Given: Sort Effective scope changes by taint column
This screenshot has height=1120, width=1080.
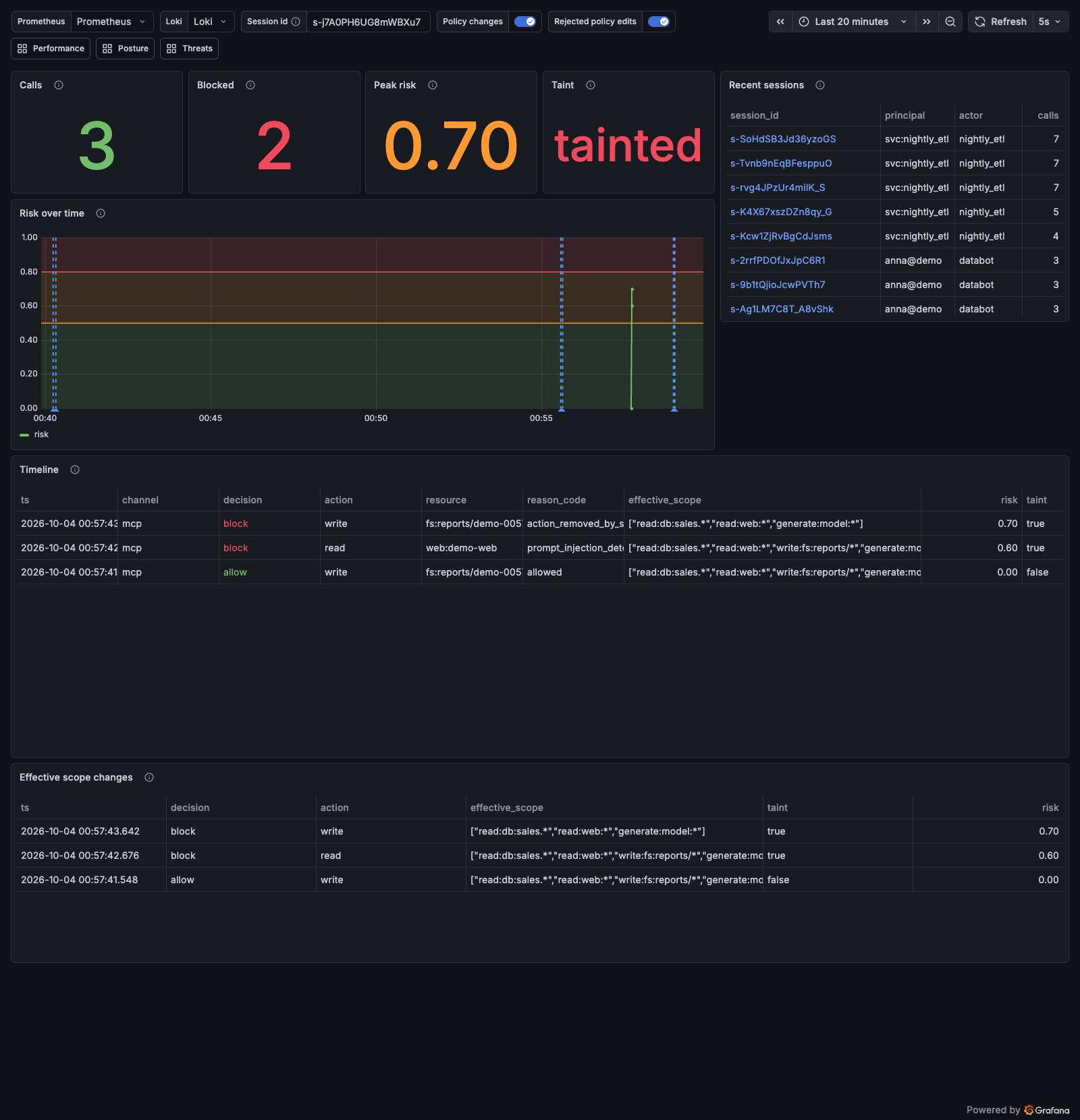Looking at the screenshot, I should coord(778,808).
